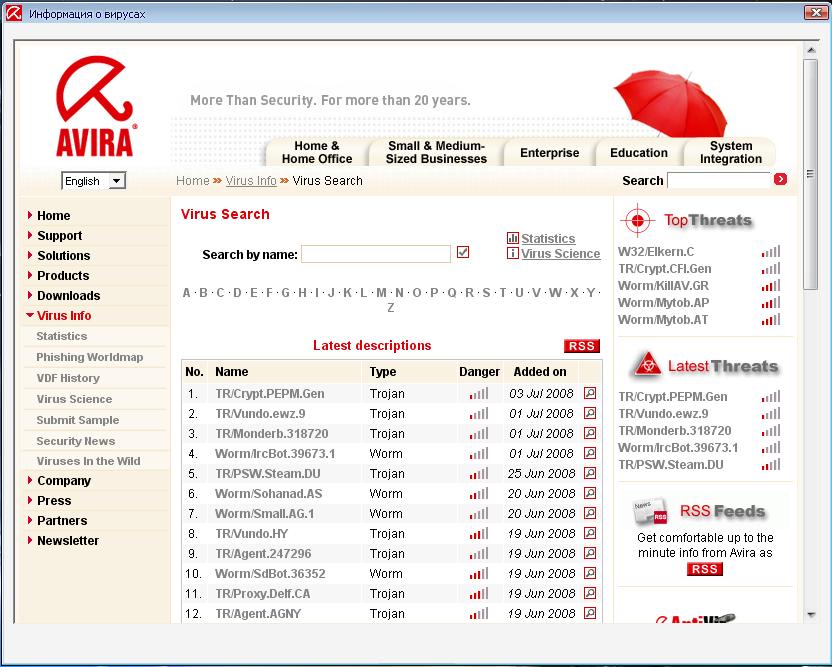Open details icon for TR/Vundo.ewz.9 row
Screen dimensions: 832x667
coord(590,413)
